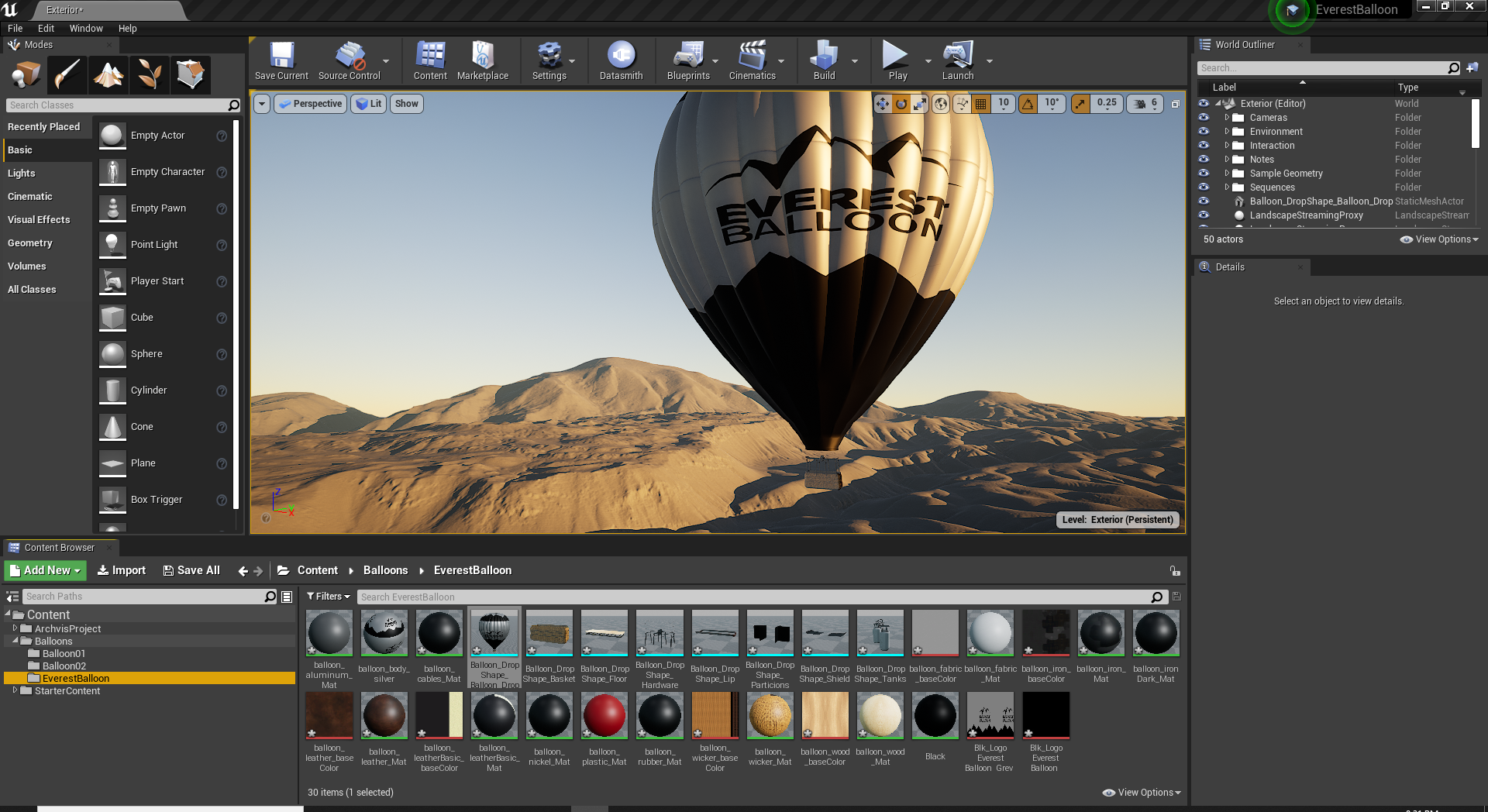Open the Filters dropdown in Content Browser
1488x812 pixels.
click(329, 597)
